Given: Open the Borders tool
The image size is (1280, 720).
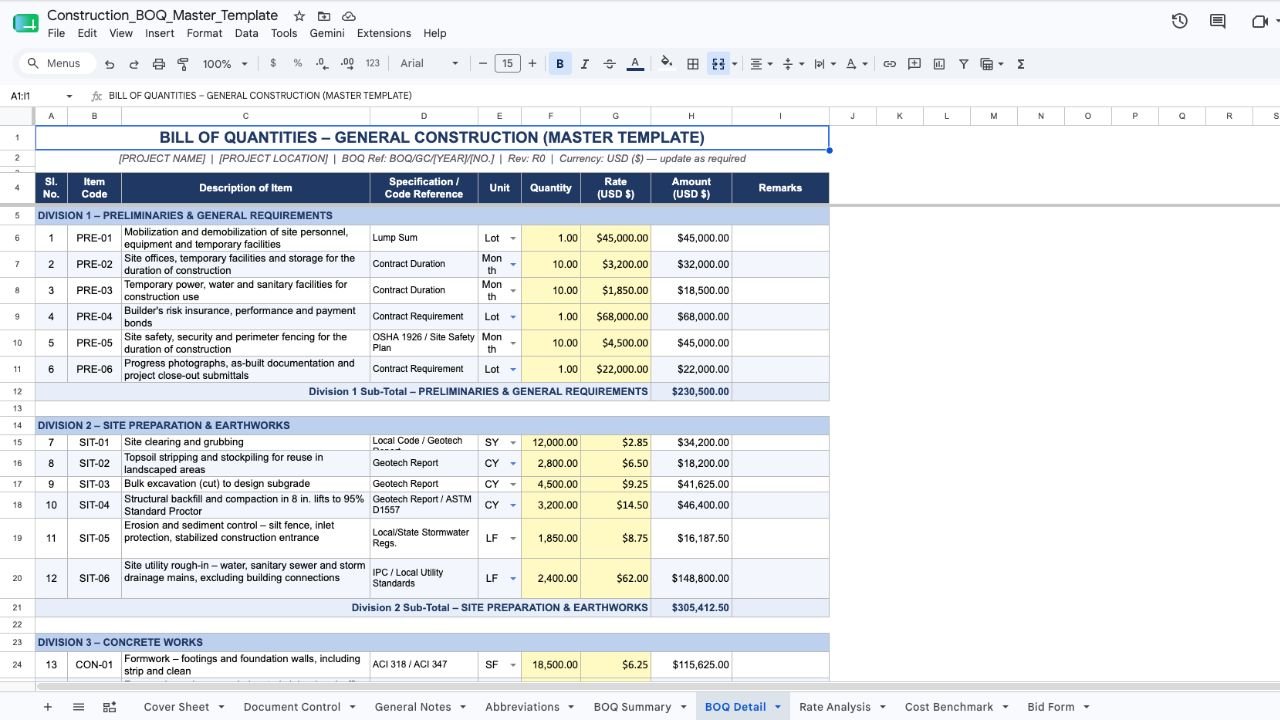Looking at the screenshot, I should click(692, 64).
